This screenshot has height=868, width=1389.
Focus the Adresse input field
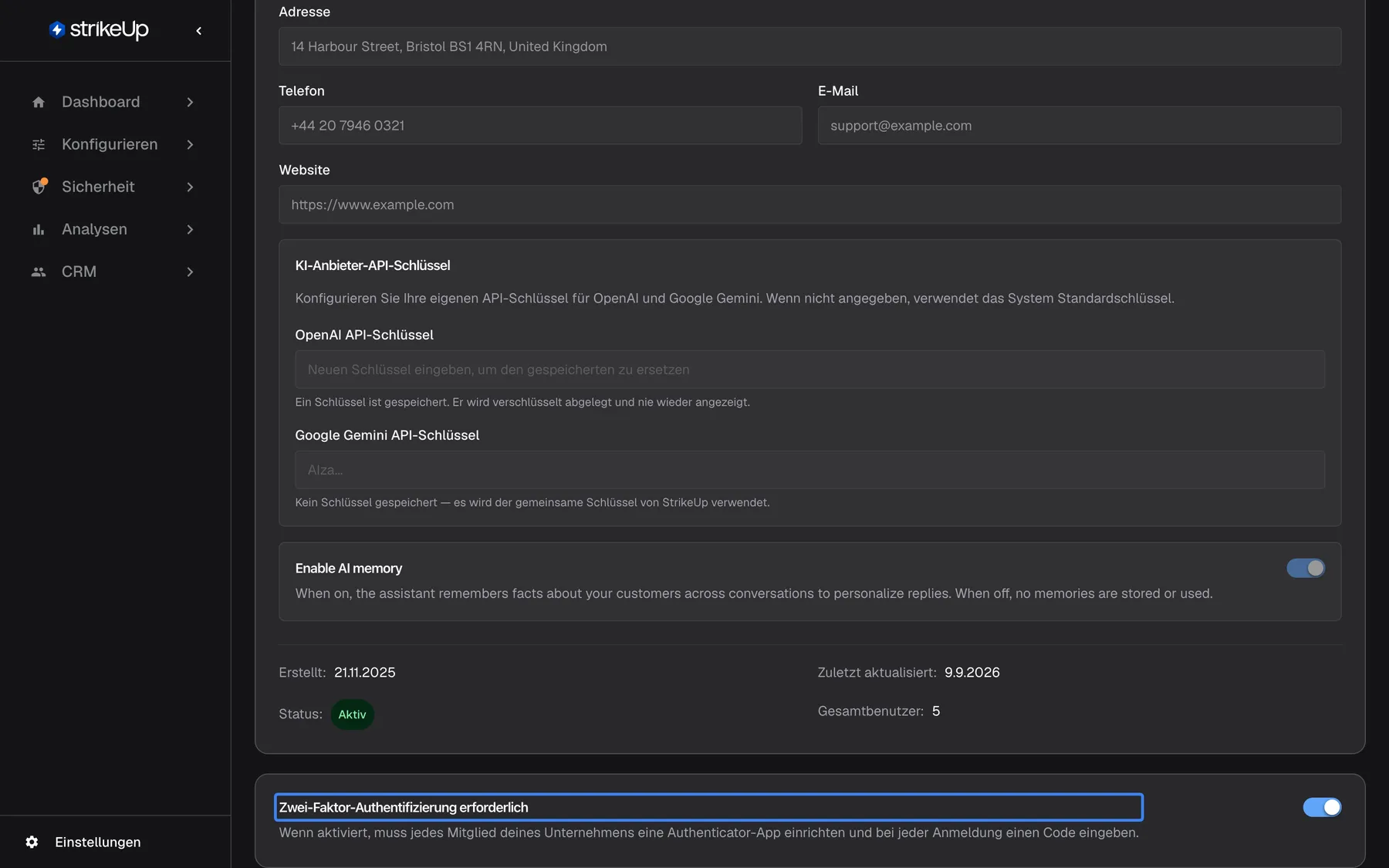[809, 46]
